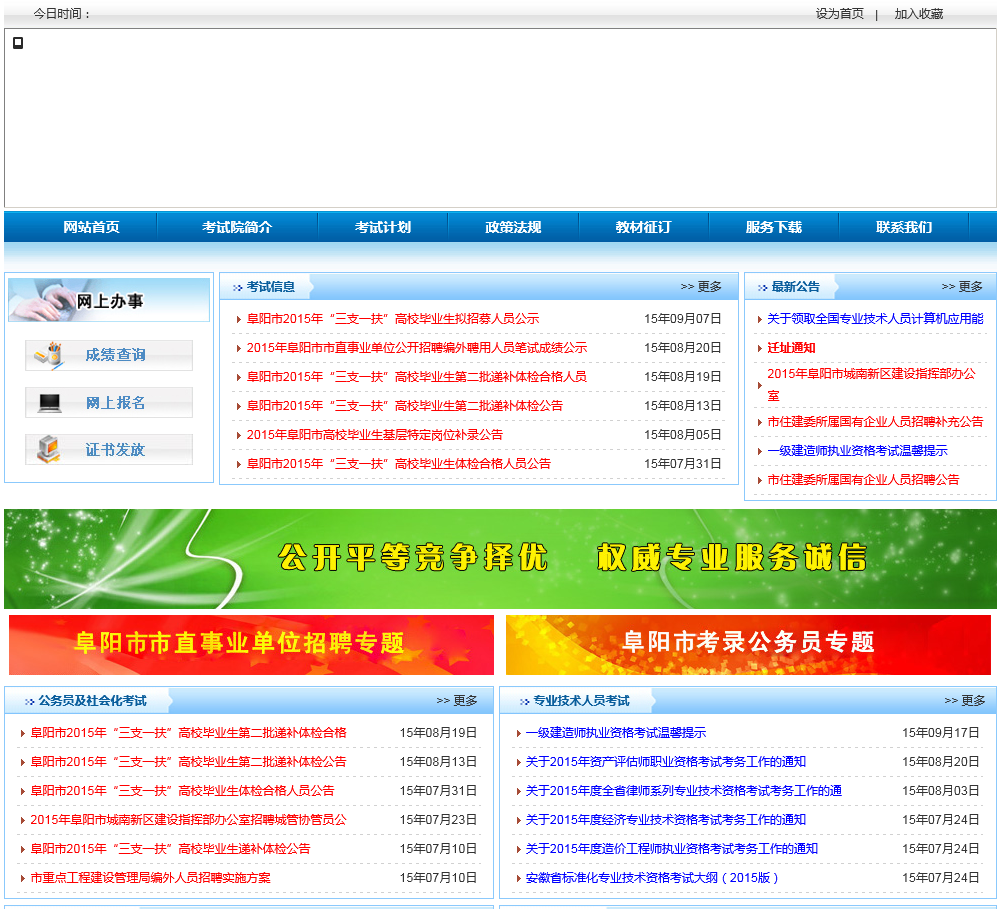Open 公务员 panel 体检合格人员公告 article

182,790
